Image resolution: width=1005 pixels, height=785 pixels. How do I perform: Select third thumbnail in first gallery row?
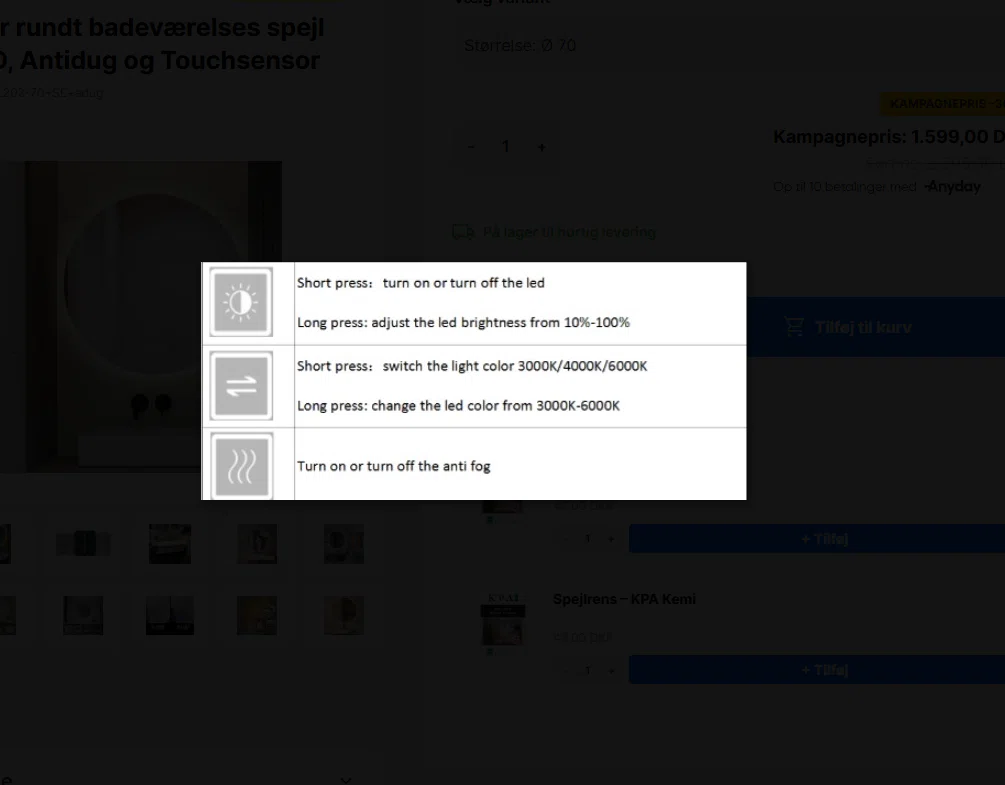(170, 544)
